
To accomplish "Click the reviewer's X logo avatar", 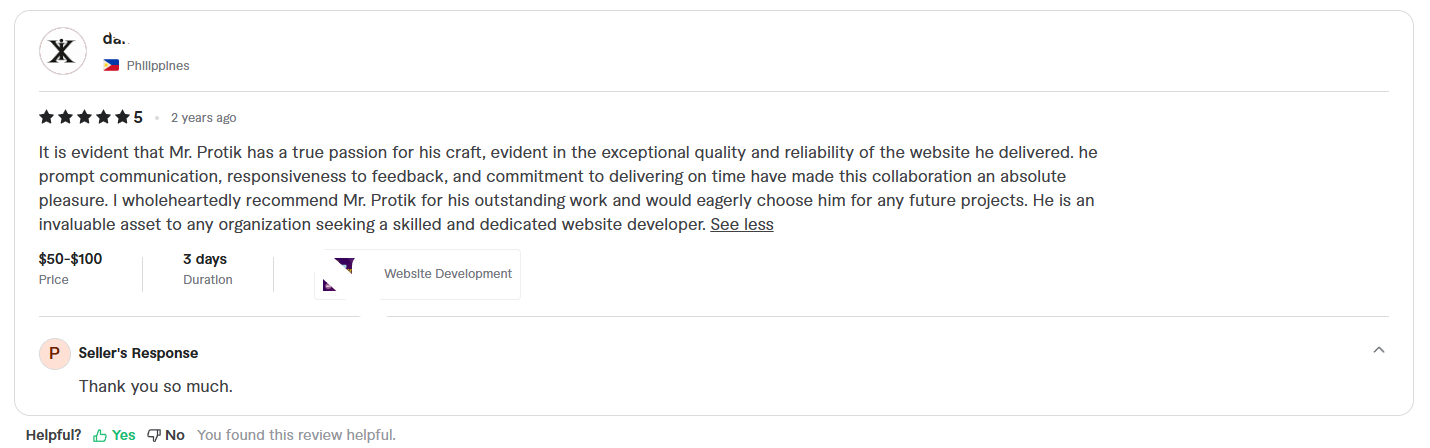I will tap(62, 51).
